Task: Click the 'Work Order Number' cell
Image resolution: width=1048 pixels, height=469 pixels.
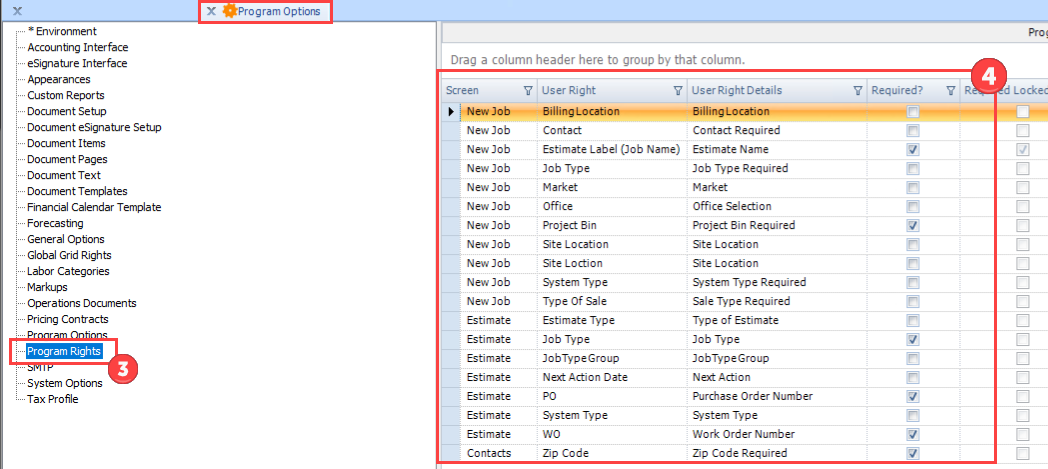Action: (x=777, y=434)
